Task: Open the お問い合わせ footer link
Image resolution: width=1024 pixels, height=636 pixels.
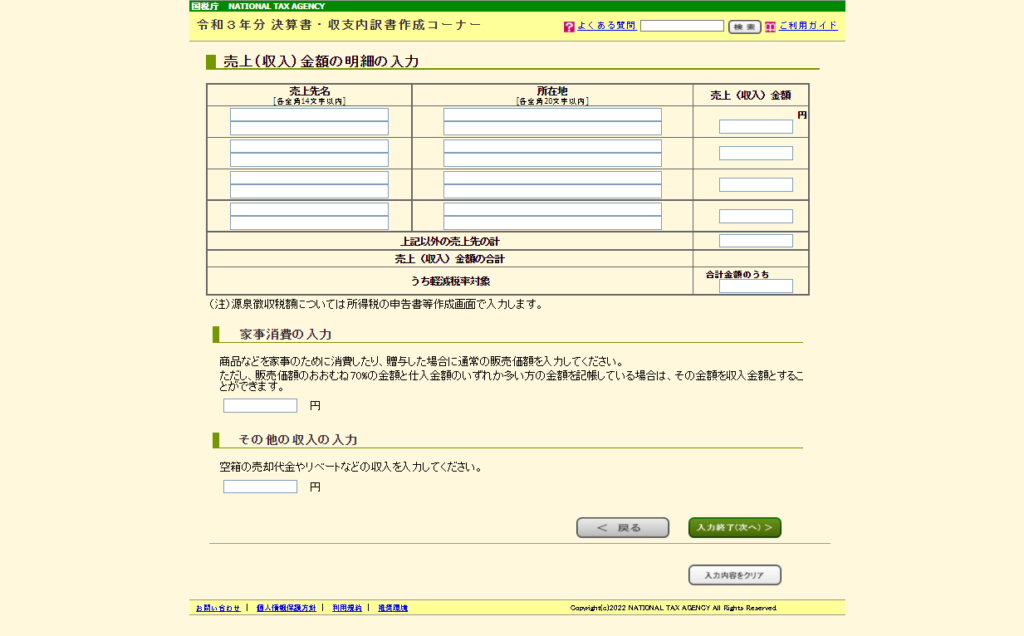Action: pos(218,608)
